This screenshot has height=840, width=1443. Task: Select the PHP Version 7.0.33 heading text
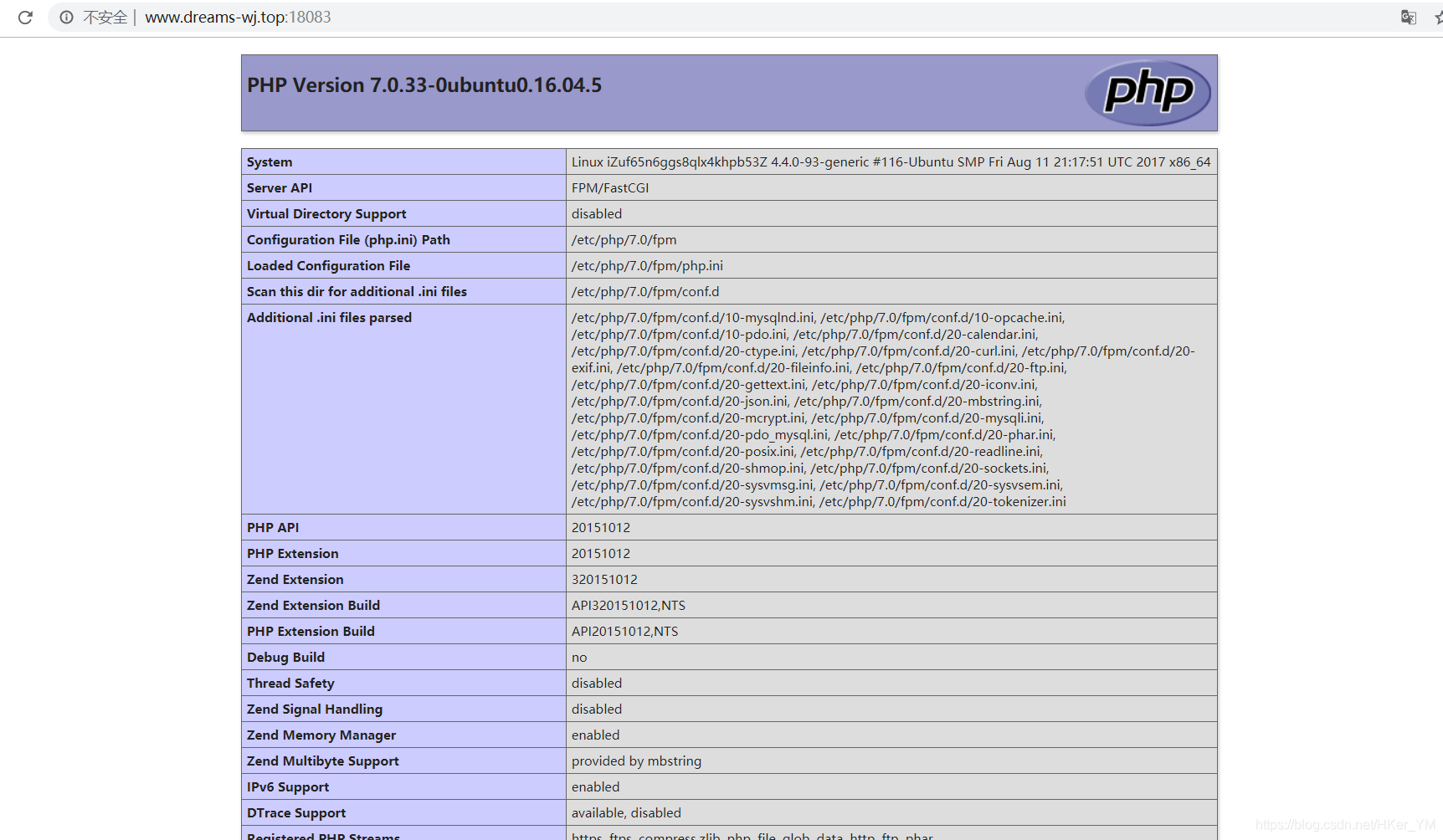[x=424, y=85]
